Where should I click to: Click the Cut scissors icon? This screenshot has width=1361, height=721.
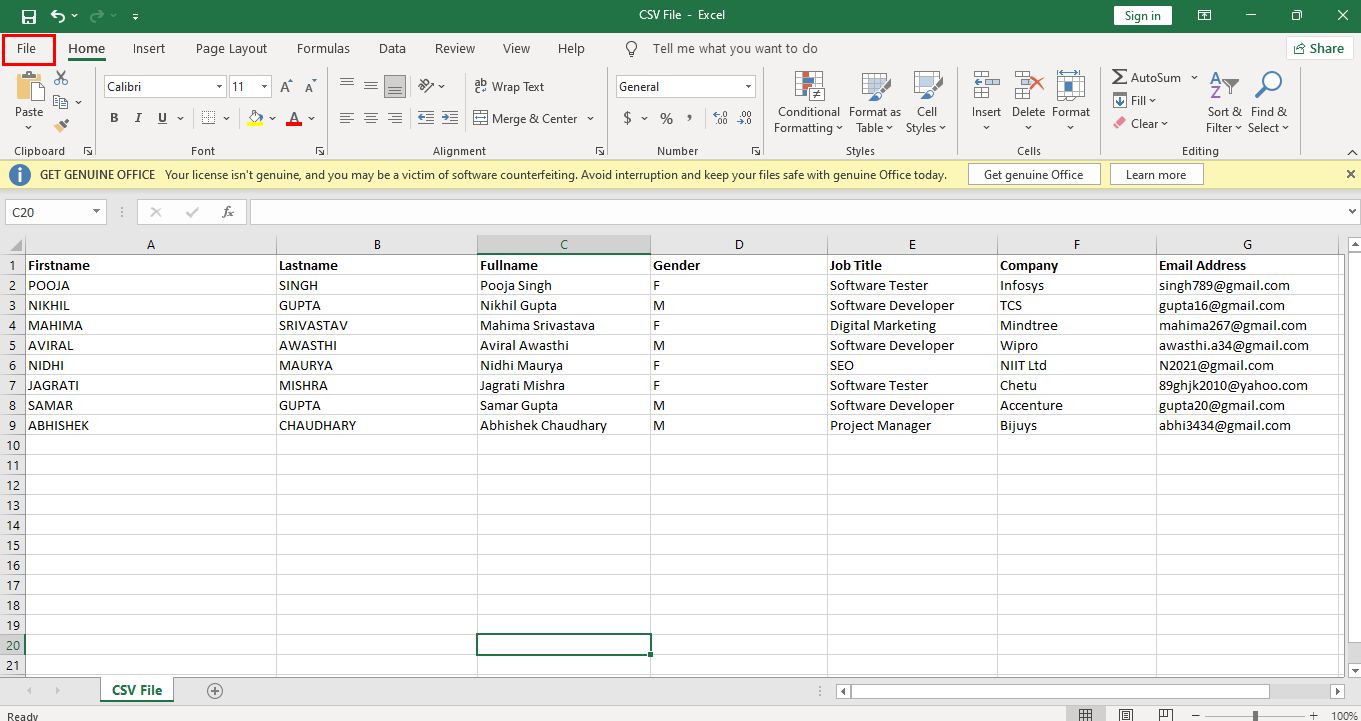point(61,78)
